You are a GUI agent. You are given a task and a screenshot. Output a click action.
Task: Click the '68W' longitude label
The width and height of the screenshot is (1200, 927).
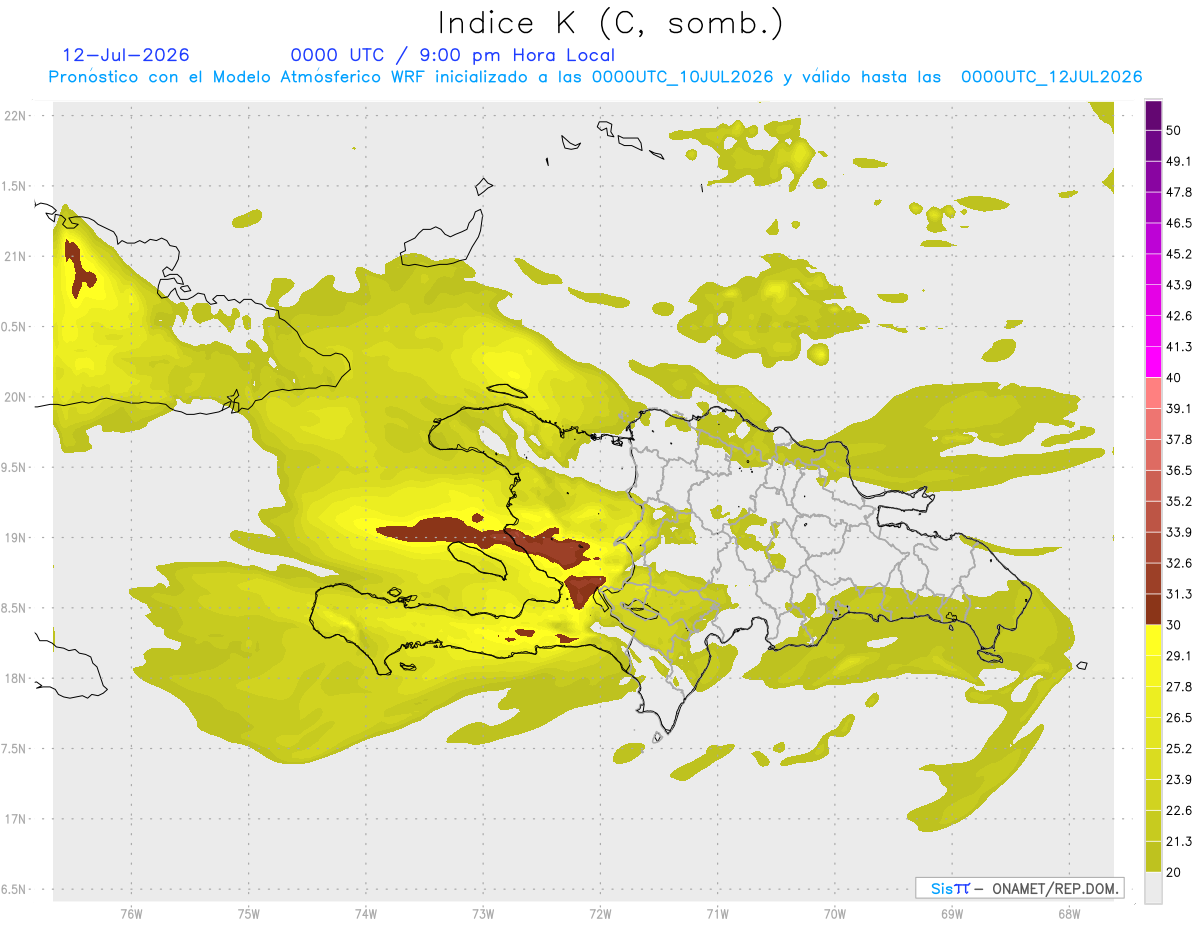[x=1068, y=913]
